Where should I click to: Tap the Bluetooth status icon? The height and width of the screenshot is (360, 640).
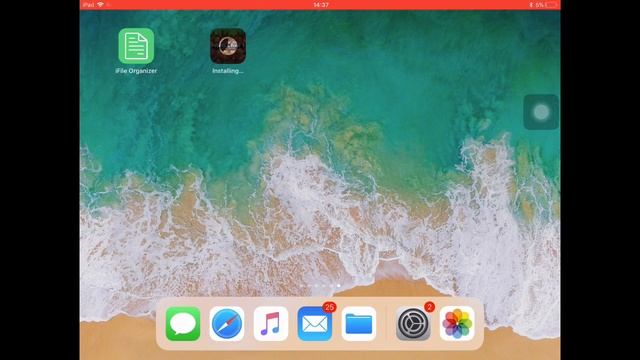(x=531, y=5)
